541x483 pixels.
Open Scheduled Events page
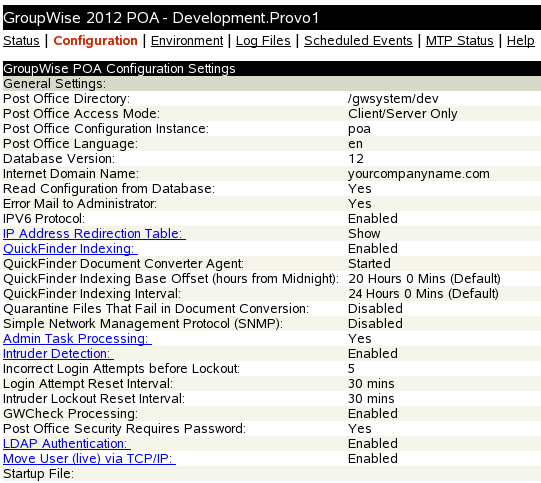358,41
